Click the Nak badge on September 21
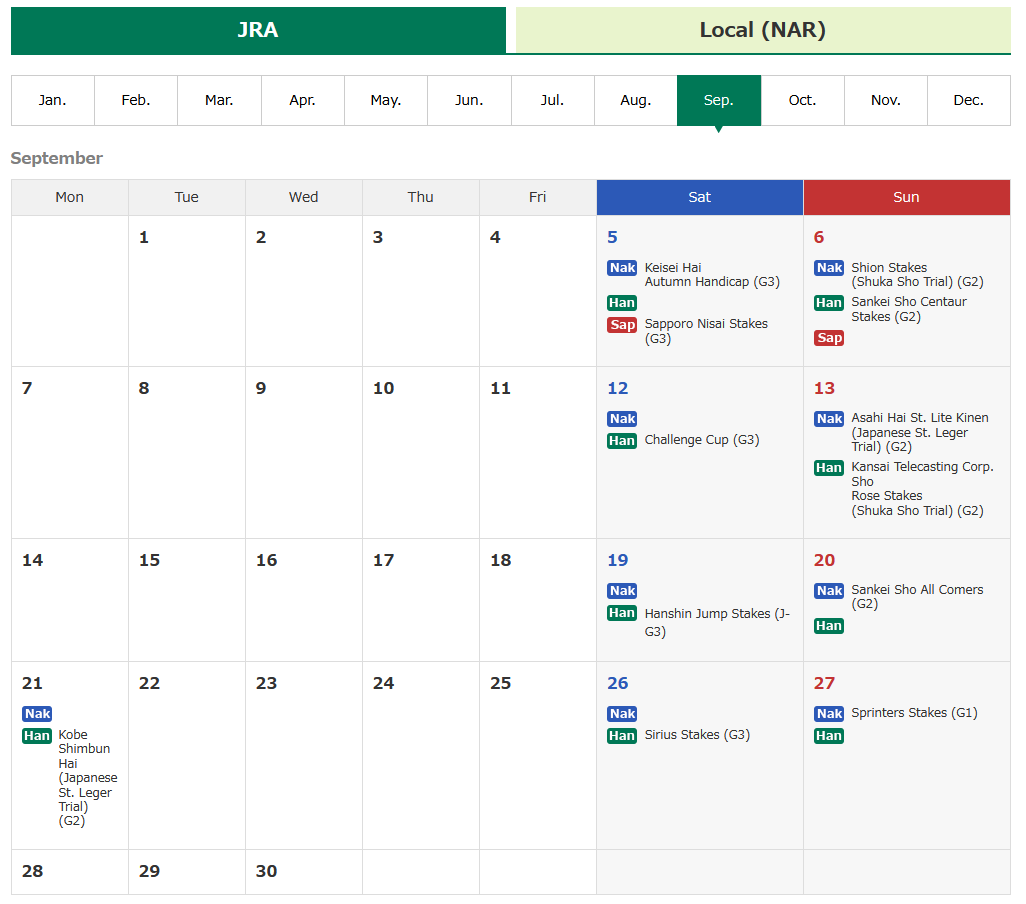This screenshot has height=904, width=1026. pyautogui.click(x=37, y=714)
